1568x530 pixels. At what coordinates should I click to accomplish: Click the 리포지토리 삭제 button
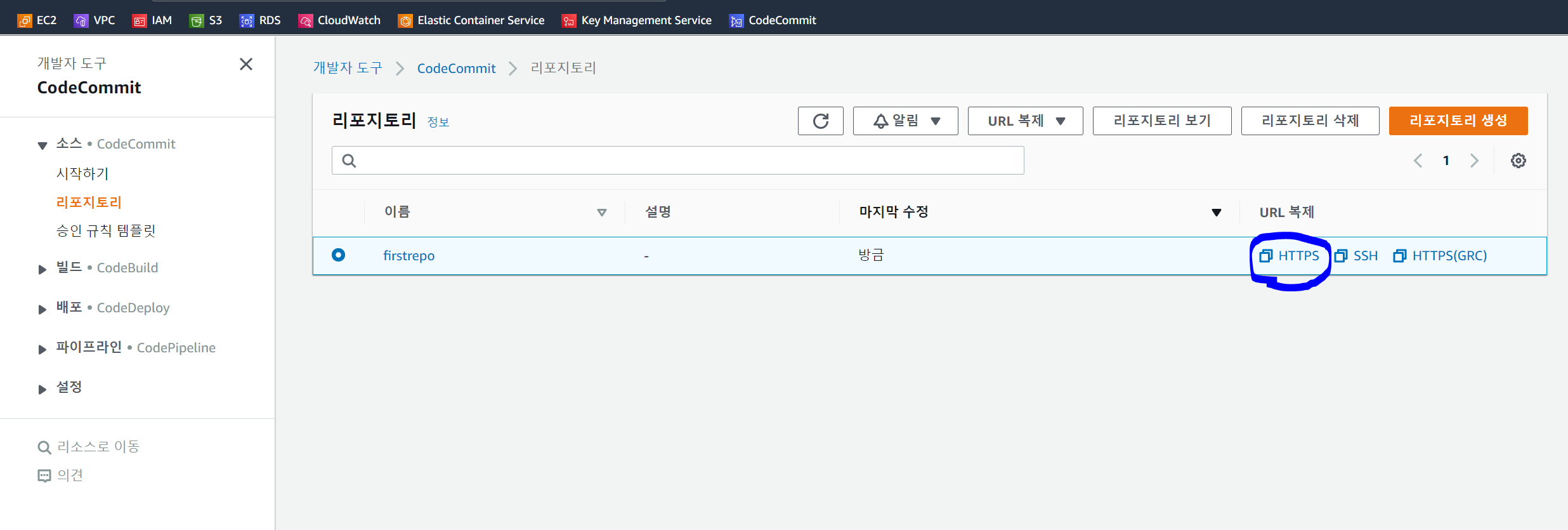[x=1310, y=121]
